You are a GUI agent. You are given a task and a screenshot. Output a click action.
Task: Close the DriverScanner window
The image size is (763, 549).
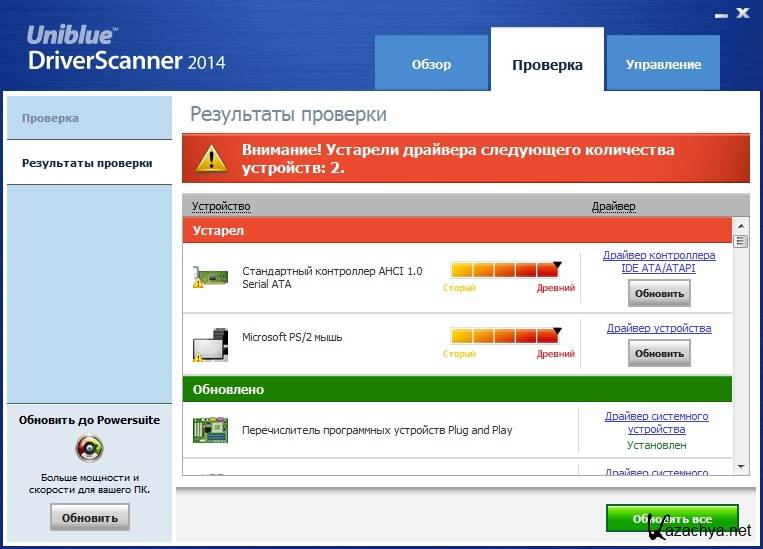743,14
